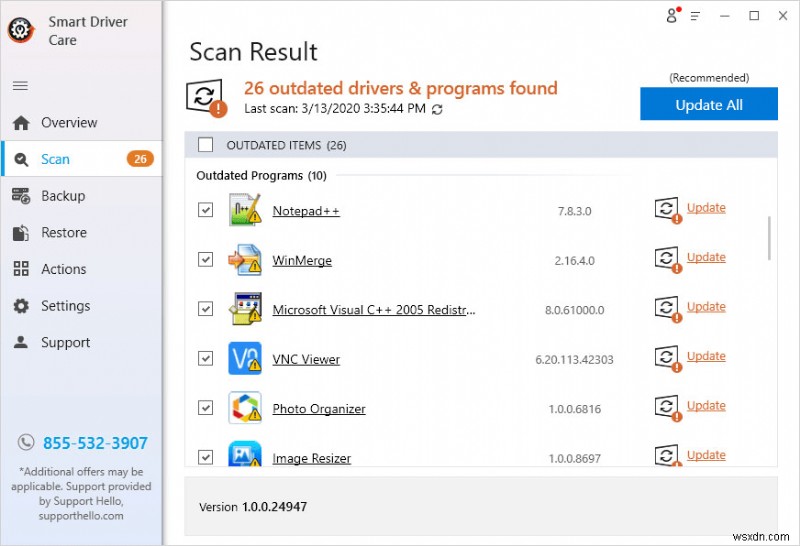The height and width of the screenshot is (546, 800).
Task: Click the 855-532-3907 support phone number
Action: pyautogui.click(x=95, y=443)
